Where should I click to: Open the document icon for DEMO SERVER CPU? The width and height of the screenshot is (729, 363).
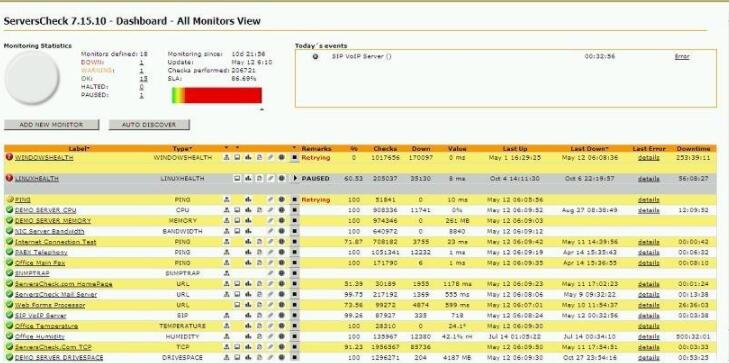tap(259, 210)
